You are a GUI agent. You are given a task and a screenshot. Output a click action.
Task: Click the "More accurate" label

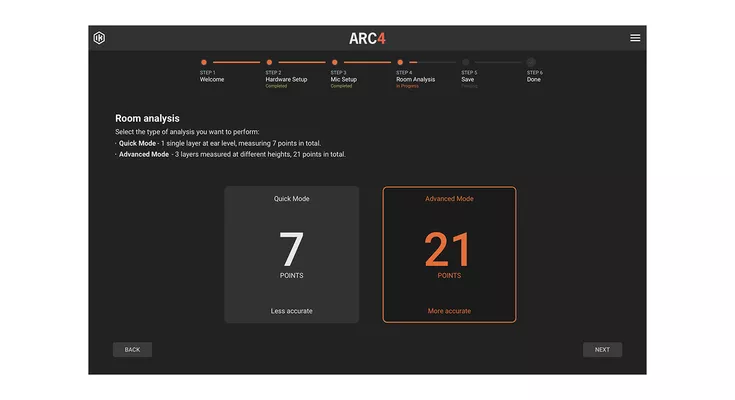point(449,311)
